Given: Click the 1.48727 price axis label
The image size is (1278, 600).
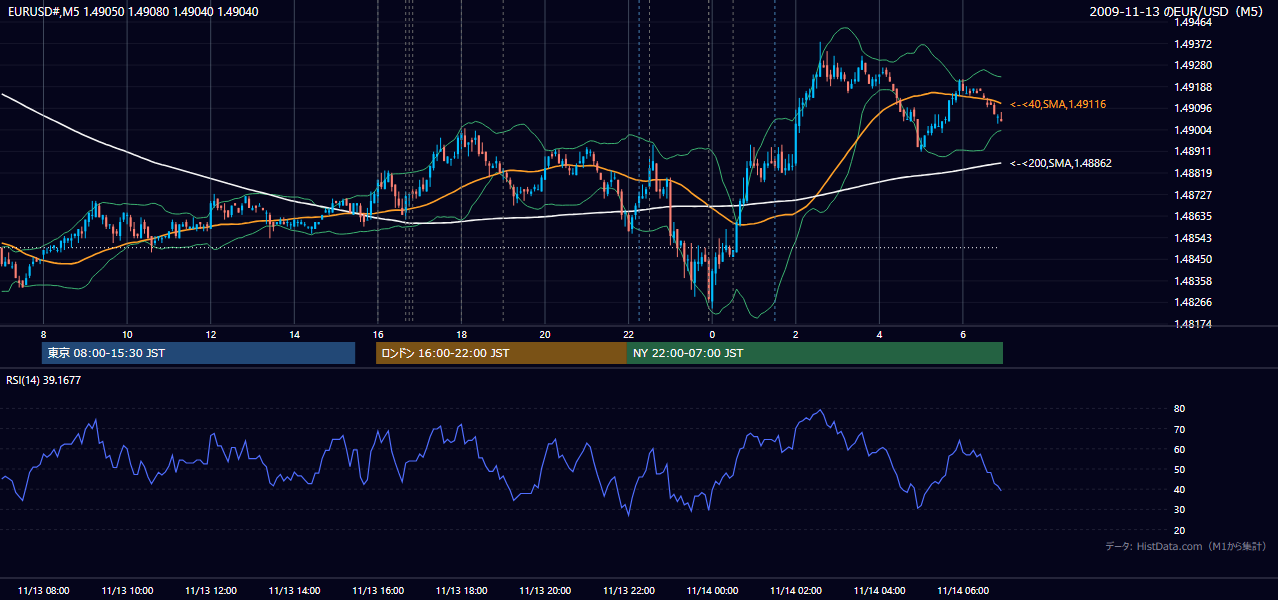Looking at the screenshot, I should [1192, 195].
